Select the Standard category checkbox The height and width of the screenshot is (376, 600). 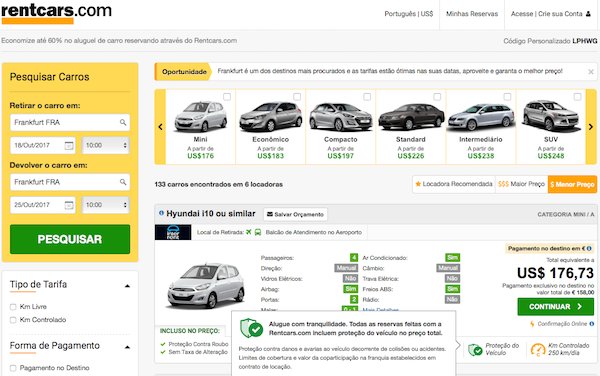click(x=437, y=97)
